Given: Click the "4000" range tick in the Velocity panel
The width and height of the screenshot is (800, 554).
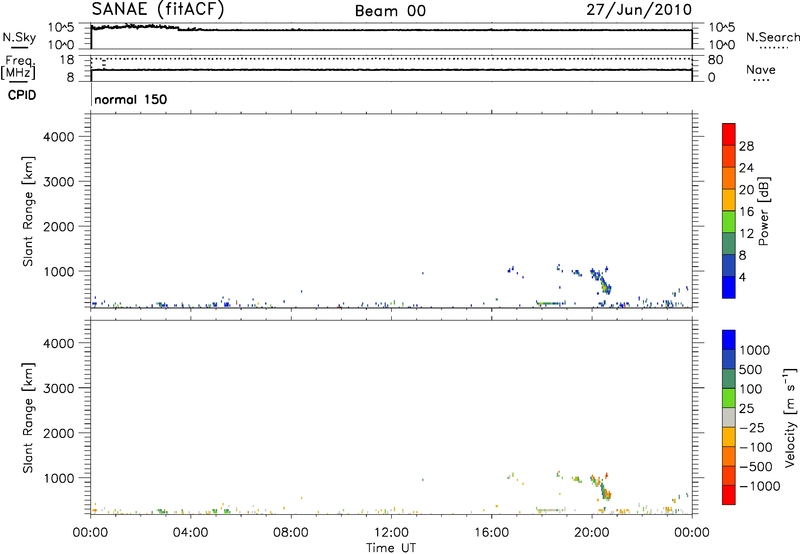Looking at the screenshot, I should pyautogui.click(x=59, y=343).
